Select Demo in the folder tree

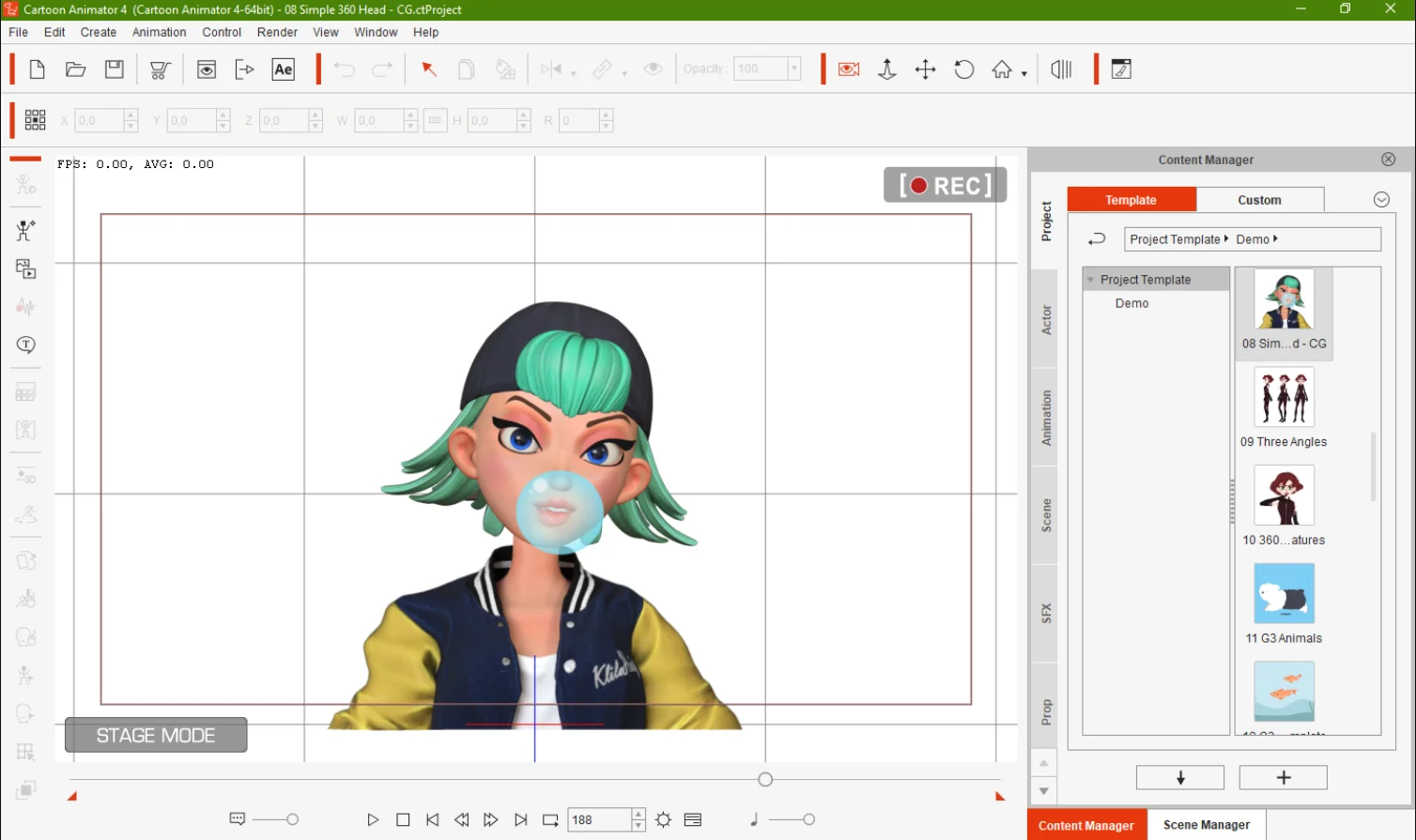point(1131,303)
